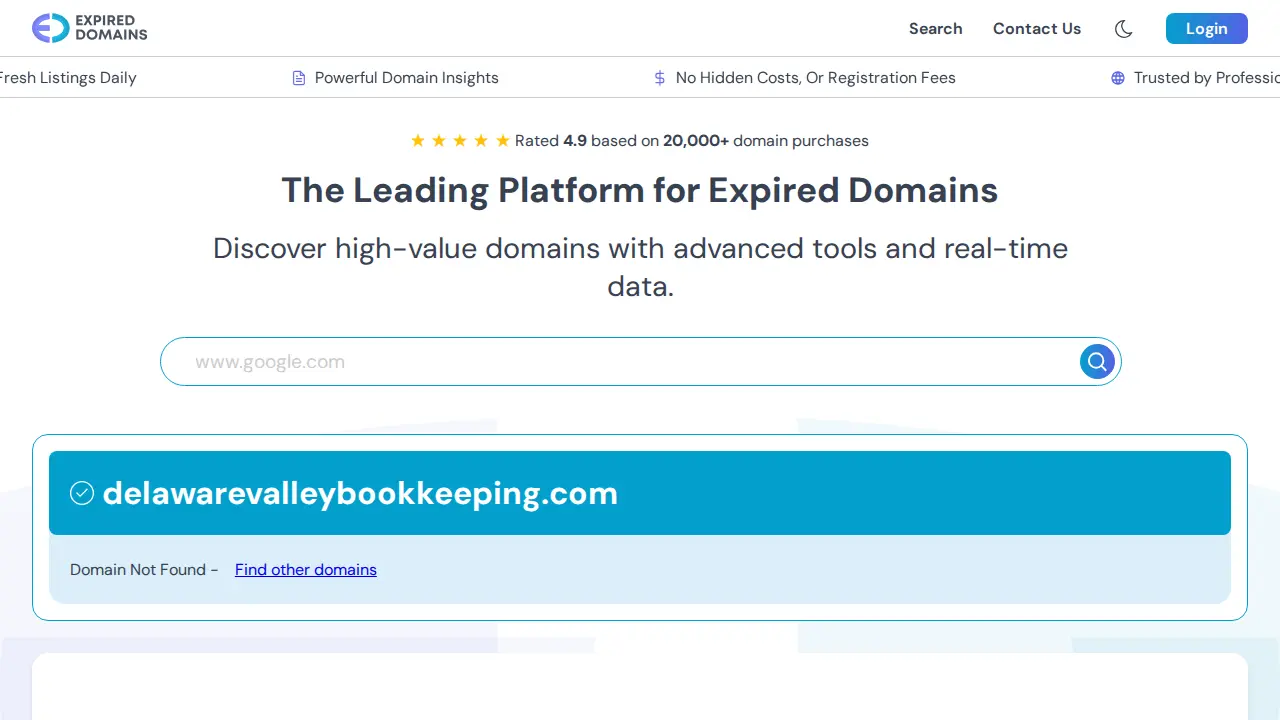Open the Search menu item
The width and height of the screenshot is (1280, 720).
[935, 29]
